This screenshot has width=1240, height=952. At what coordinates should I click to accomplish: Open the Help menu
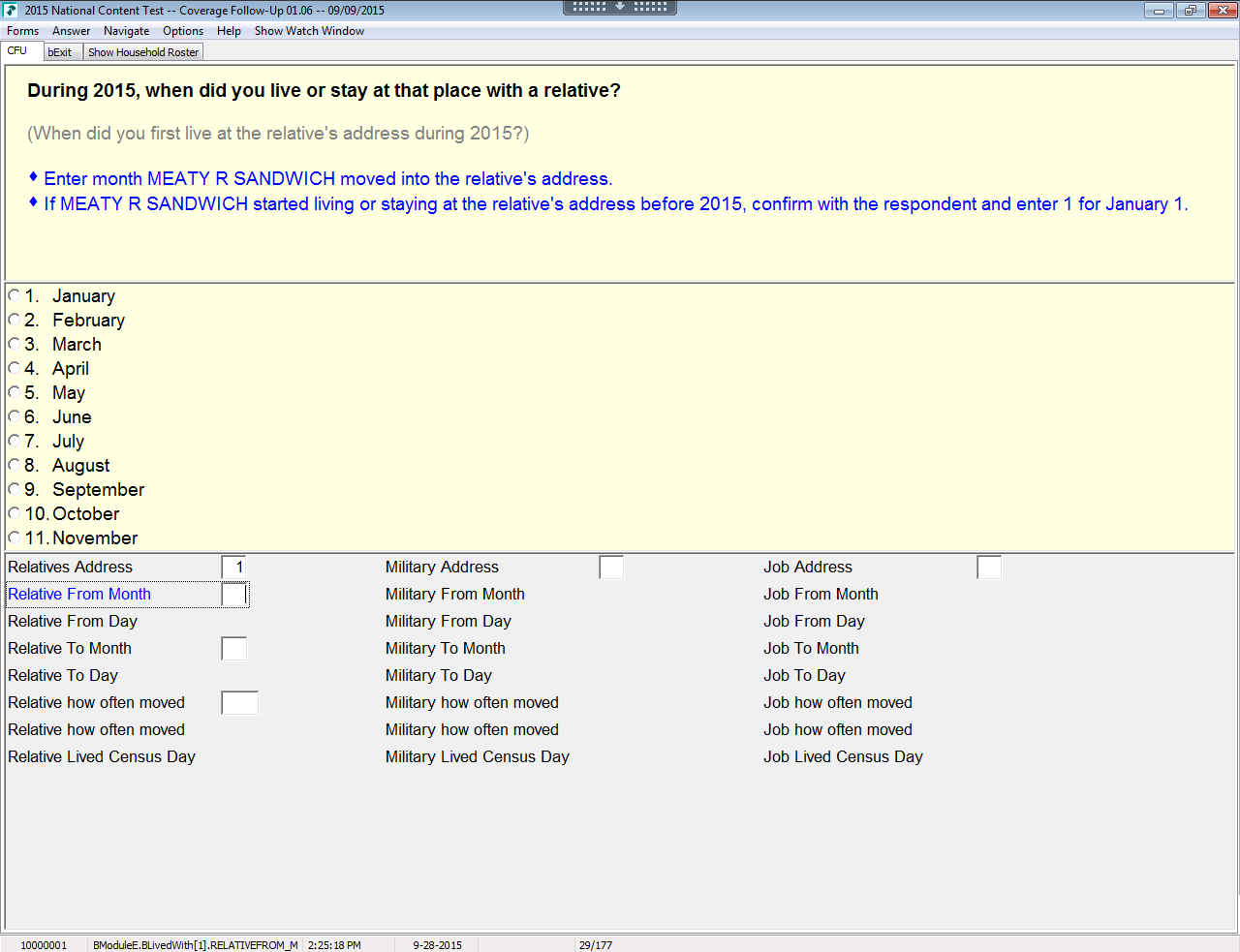point(230,31)
